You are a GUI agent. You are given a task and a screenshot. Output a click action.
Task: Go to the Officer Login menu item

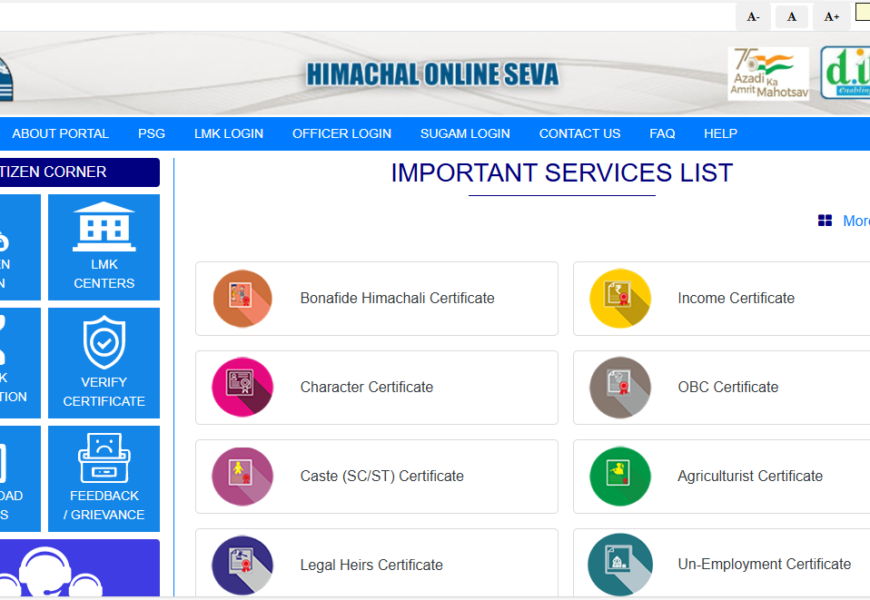[341, 133]
